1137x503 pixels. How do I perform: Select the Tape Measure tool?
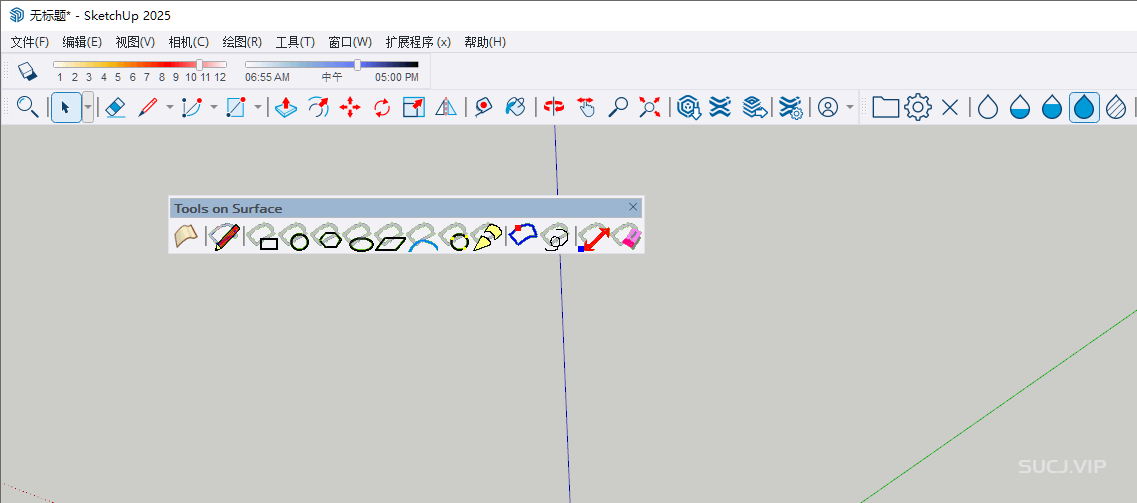pyautogui.click(x=483, y=108)
